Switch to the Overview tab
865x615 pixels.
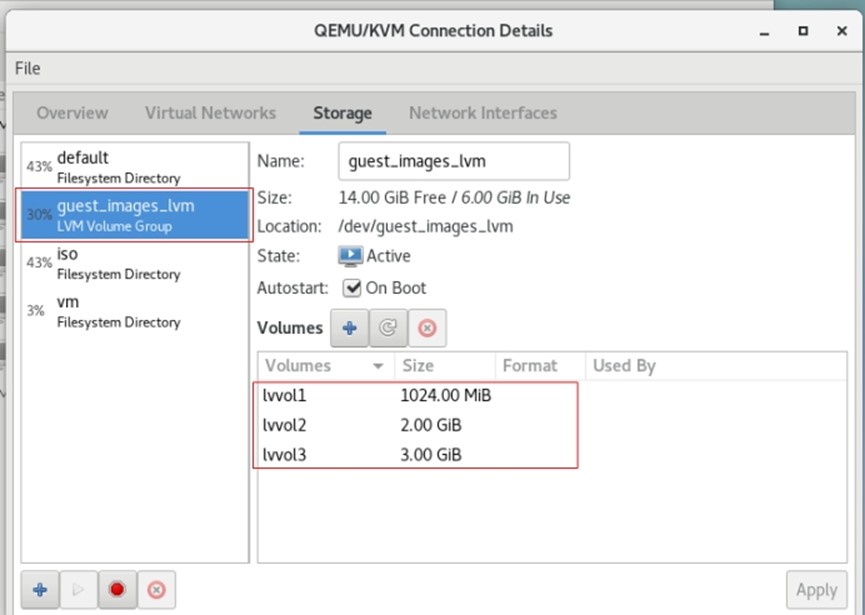72,113
